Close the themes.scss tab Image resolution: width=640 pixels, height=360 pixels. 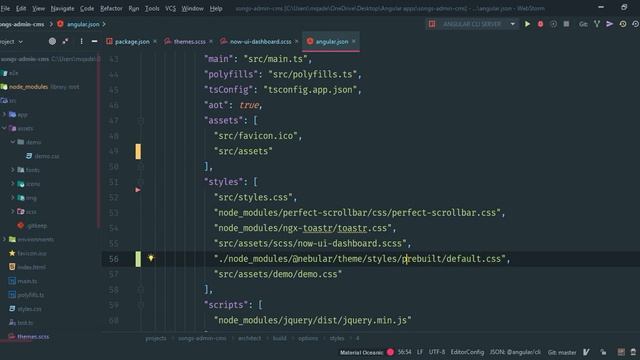click(211, 41)
